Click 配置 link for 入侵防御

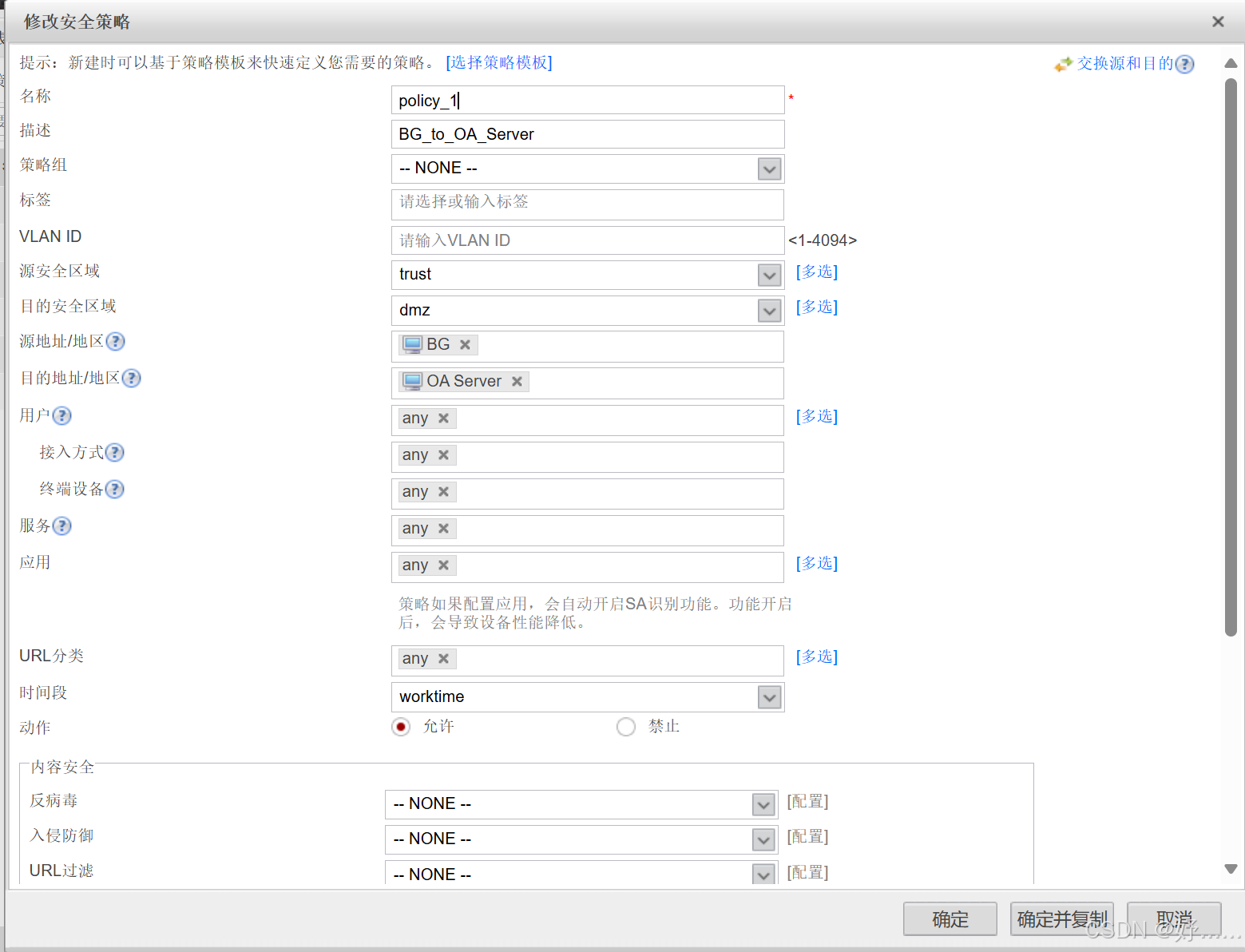[808, 837]
